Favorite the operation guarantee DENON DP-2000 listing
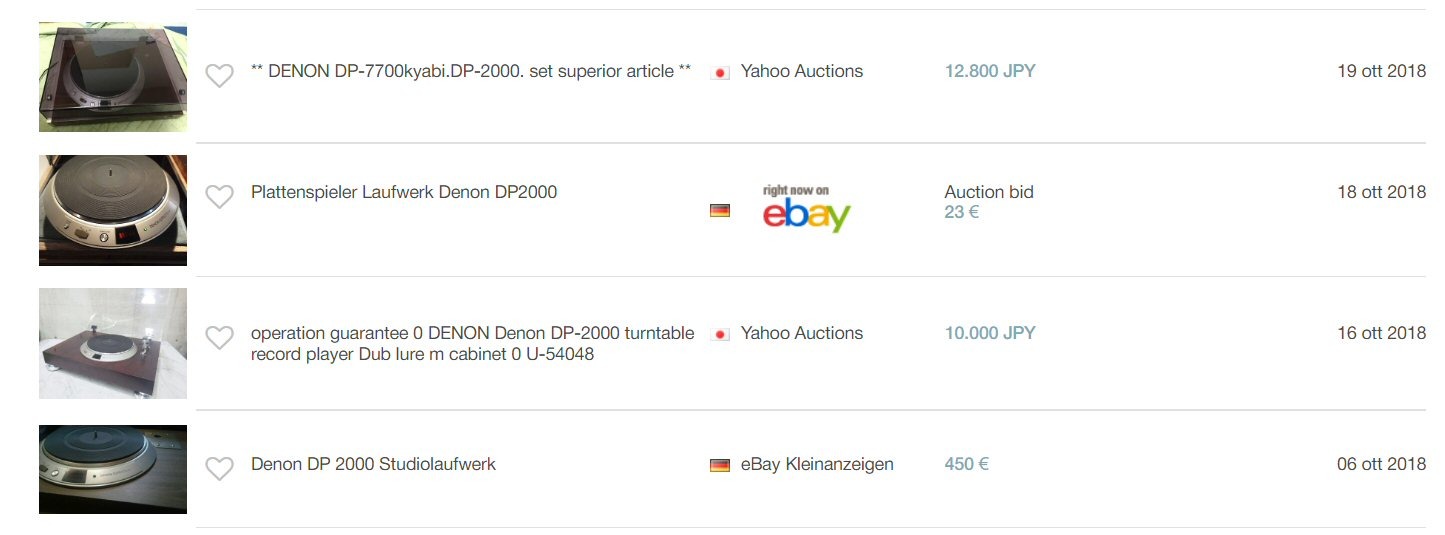 219,338
